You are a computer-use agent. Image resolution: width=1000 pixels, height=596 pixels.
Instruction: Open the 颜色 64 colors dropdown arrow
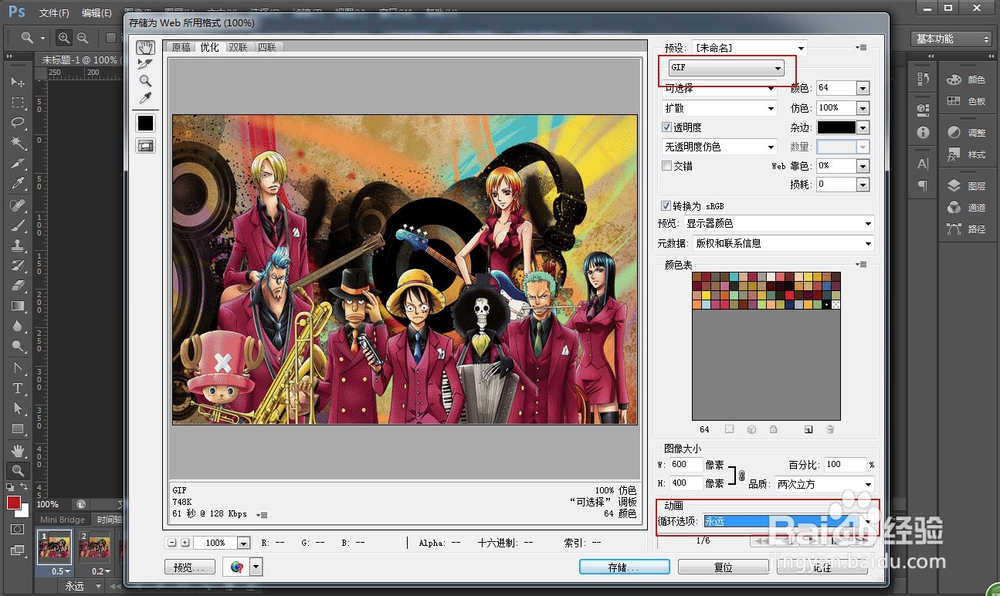tap(863, 88)
